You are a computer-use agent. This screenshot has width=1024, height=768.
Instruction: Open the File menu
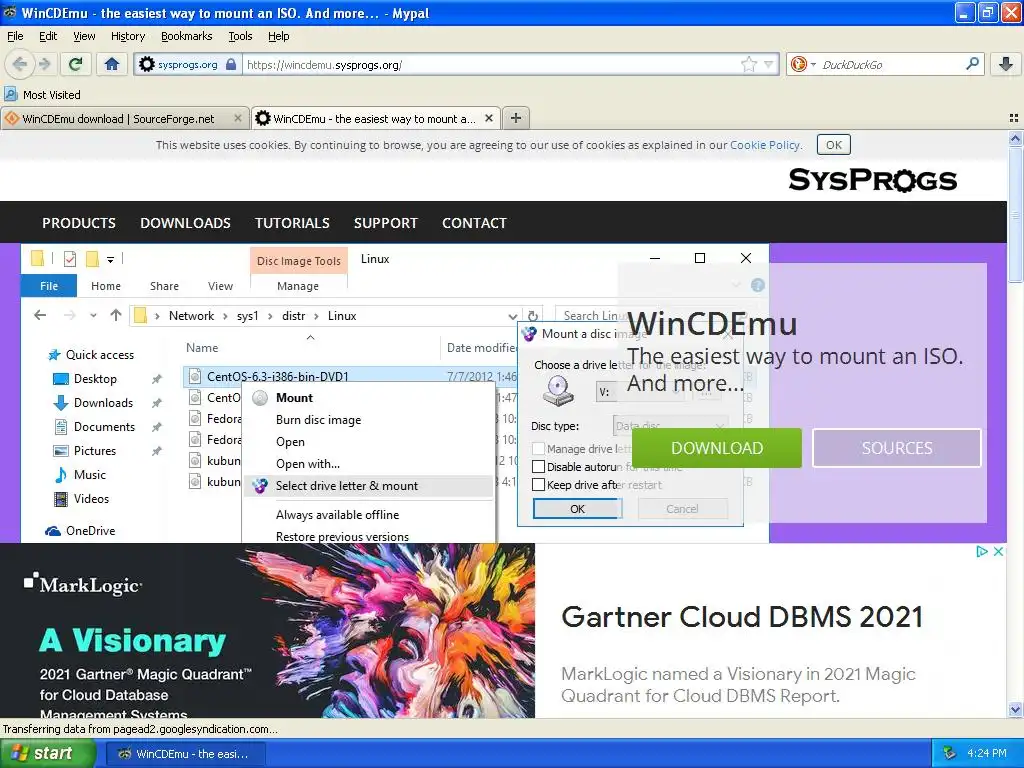pos(15,36)
